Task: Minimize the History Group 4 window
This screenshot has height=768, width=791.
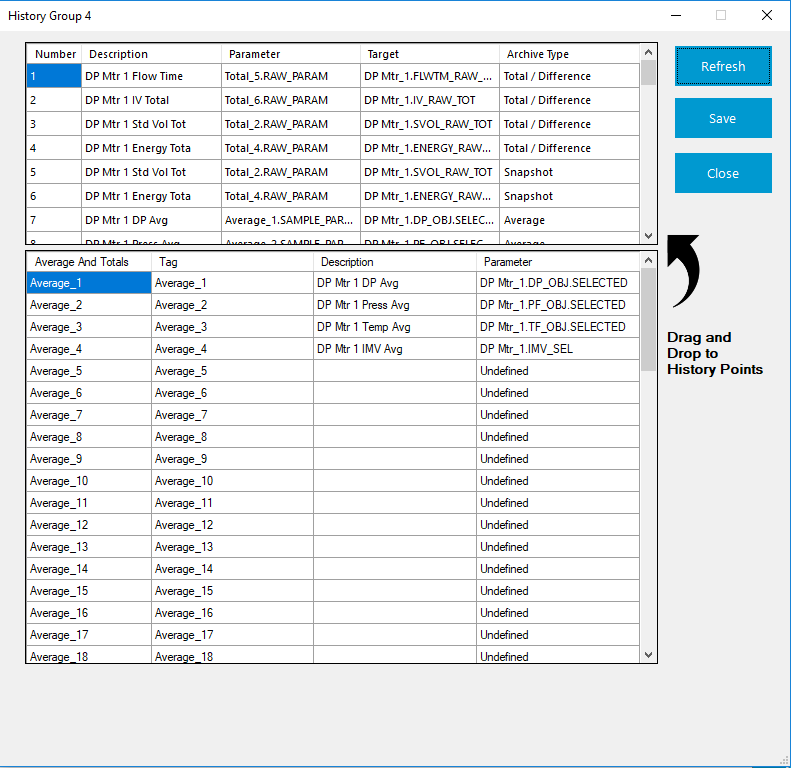Action: pyautogui.click(x=676, y=16)
